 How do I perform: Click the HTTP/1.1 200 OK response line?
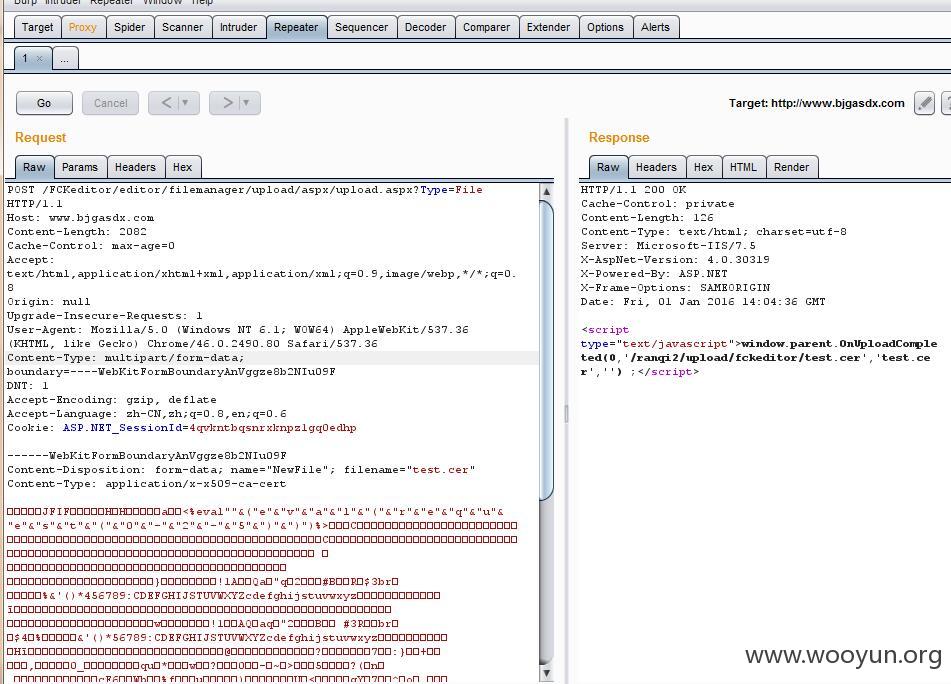click(x=633, y=190)
